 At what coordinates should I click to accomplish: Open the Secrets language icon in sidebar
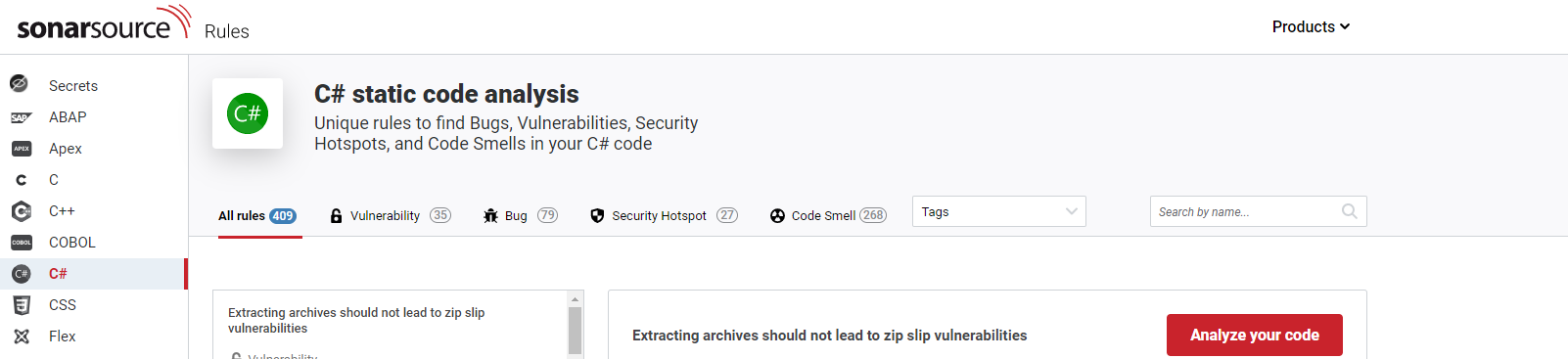[20, 85]
